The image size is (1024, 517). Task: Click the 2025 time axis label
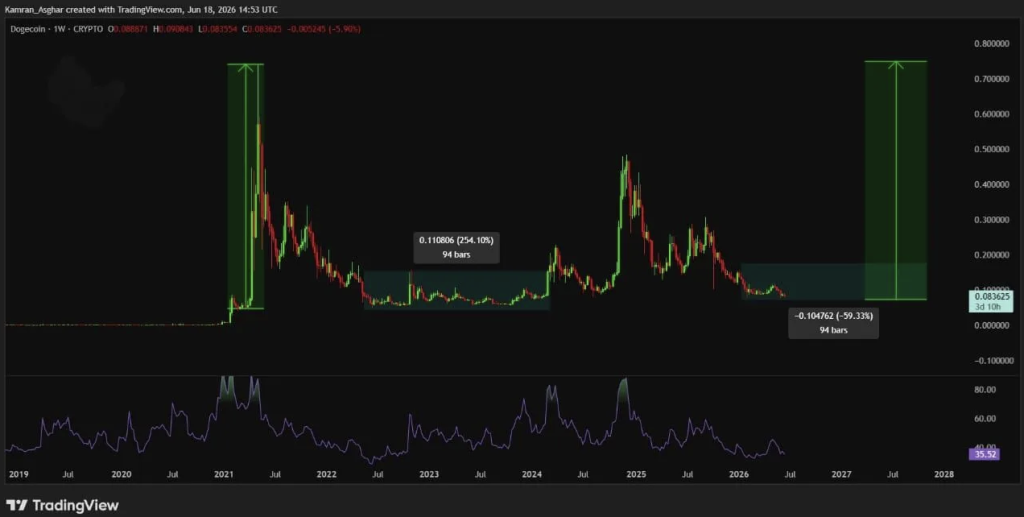[636, 475]
